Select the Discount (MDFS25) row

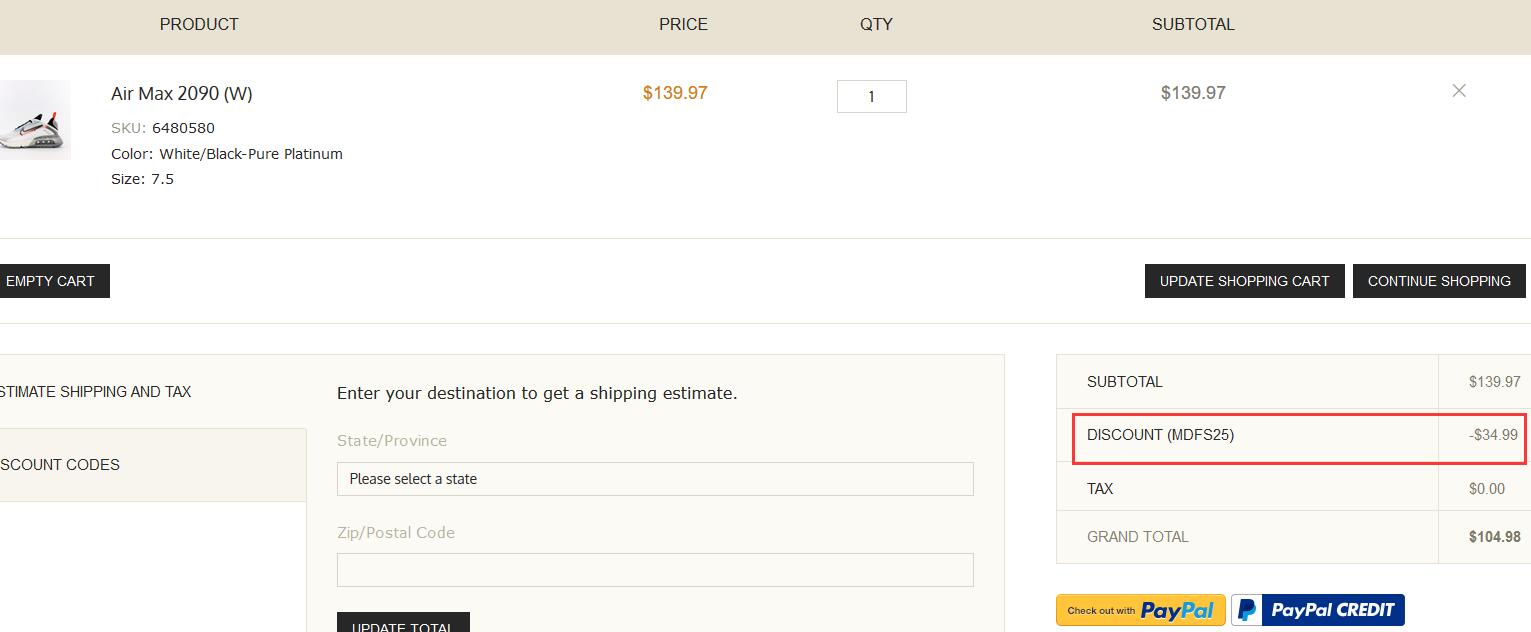1300,436
